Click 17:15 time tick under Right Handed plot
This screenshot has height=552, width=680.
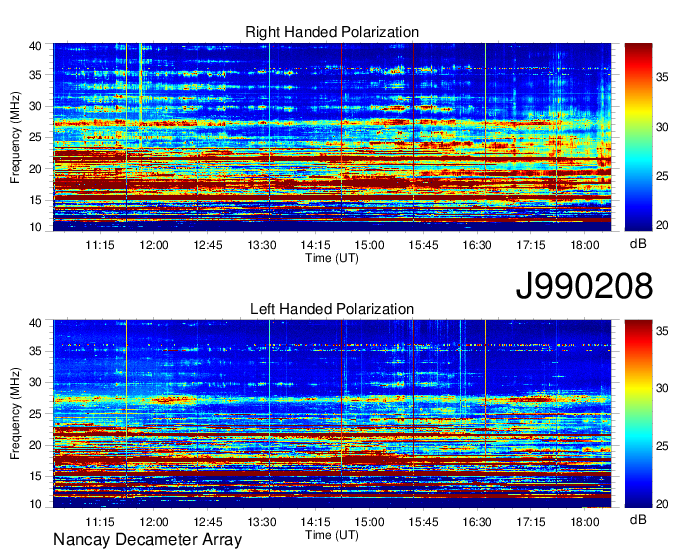(x=531, y=245)
